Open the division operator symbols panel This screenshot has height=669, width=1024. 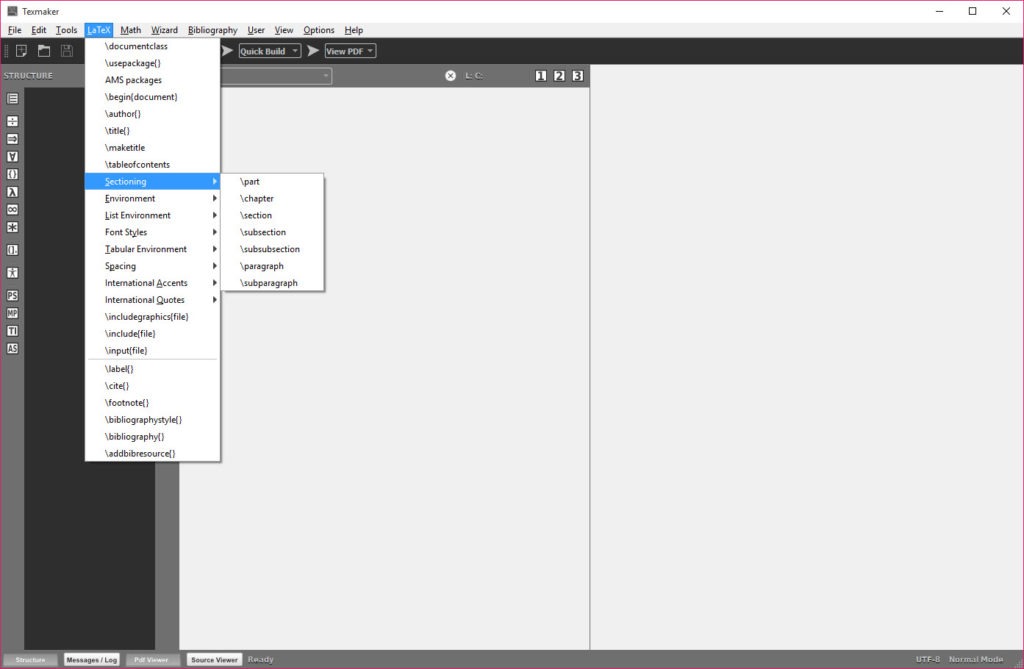[x=12, y=122]
